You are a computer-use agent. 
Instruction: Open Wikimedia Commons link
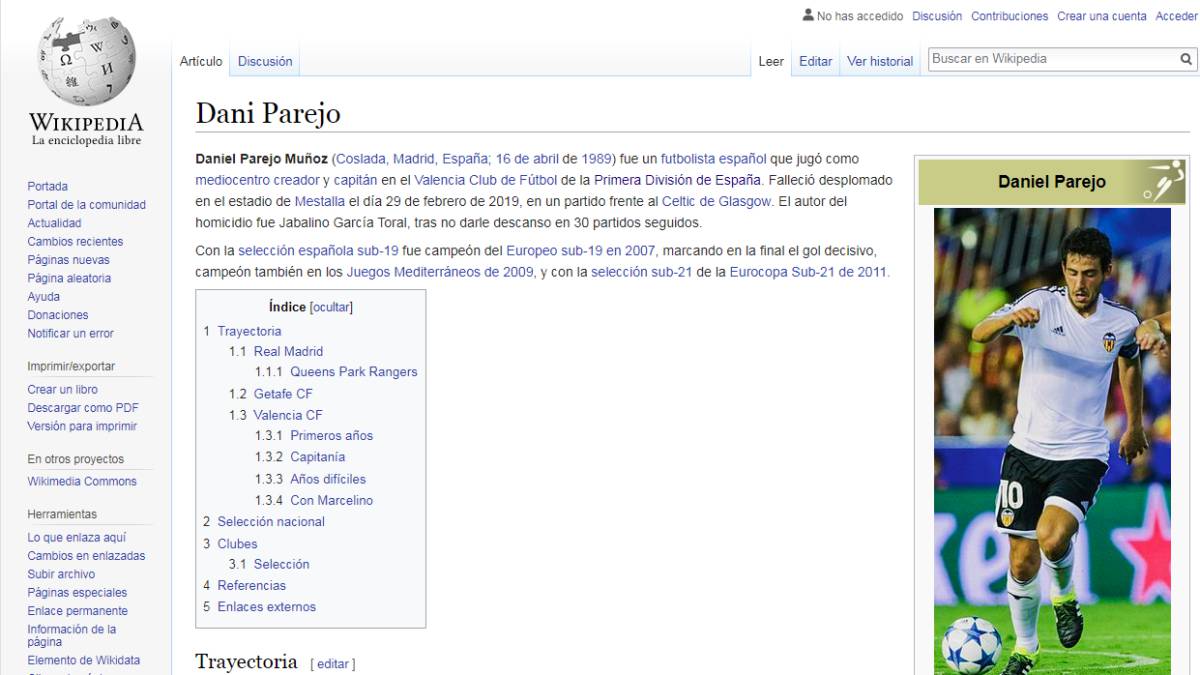[82, 481]
